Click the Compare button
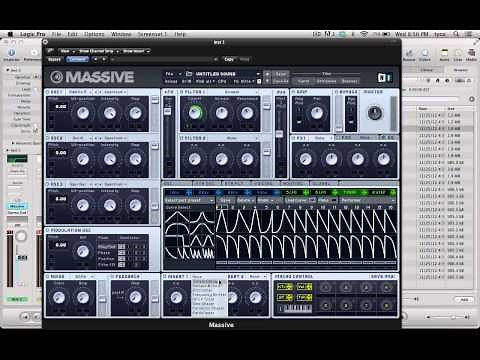The image size is (480, 360). point(77,59)
